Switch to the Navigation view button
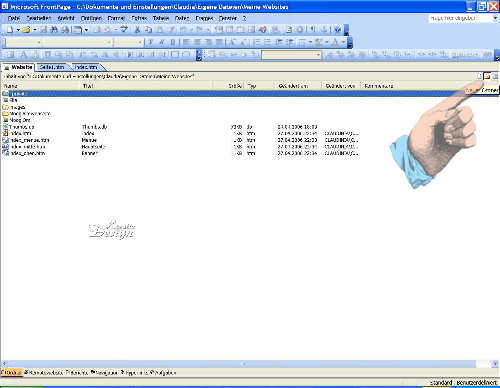 [104, 373]
